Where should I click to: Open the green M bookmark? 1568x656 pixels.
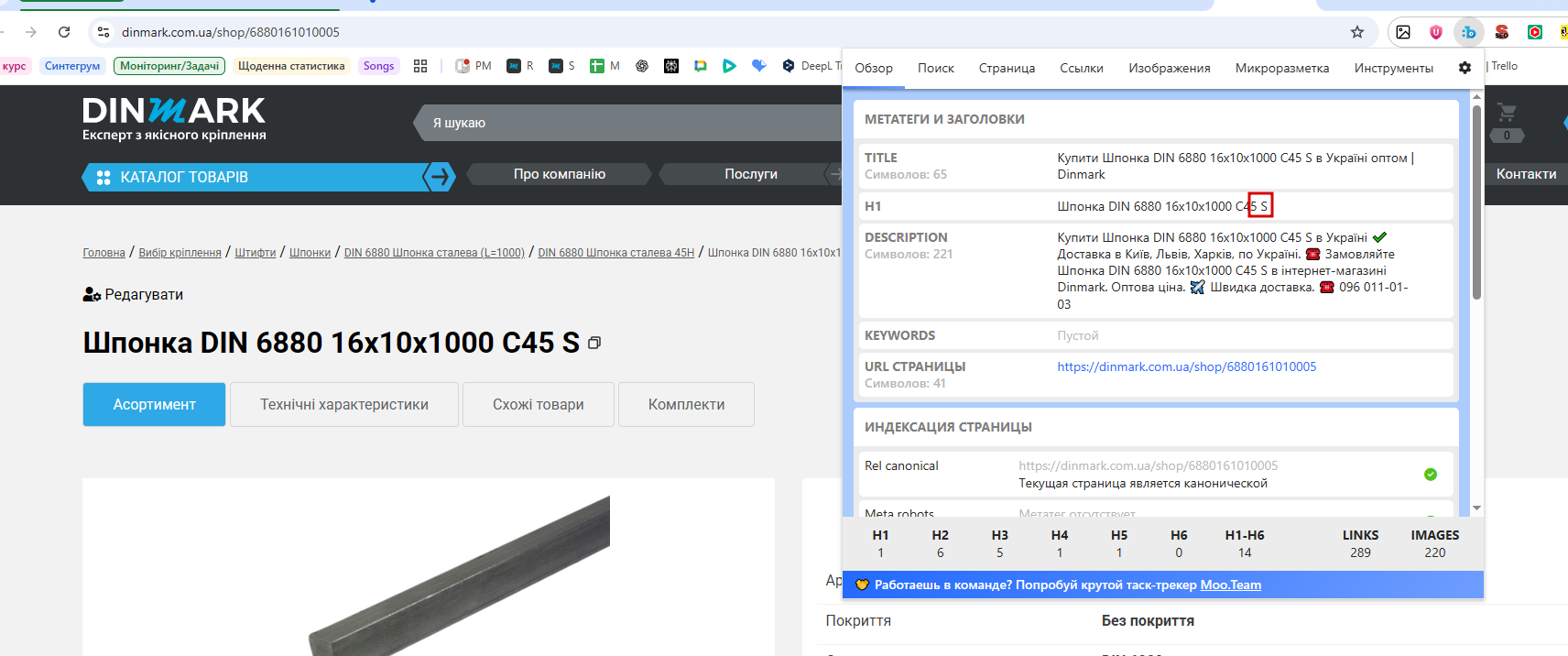(x=604, y=66)
